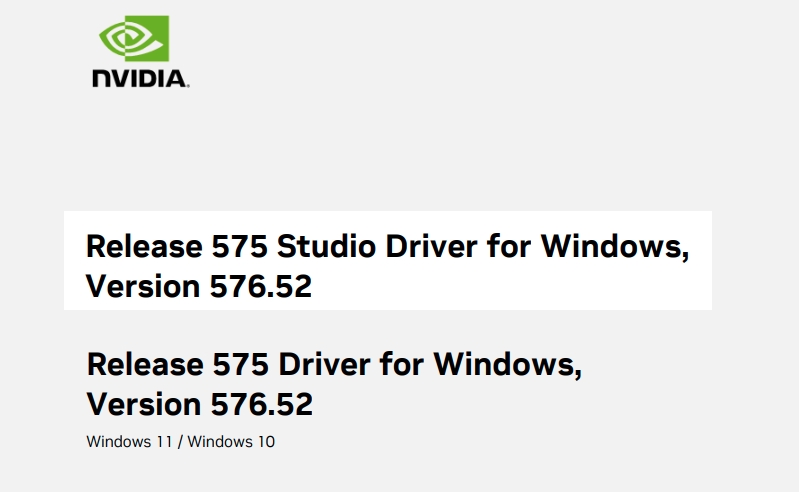Click the word "Studio" in highlighted heading
The height and width of the screenshot is (492, 799).
coord(326,247)
